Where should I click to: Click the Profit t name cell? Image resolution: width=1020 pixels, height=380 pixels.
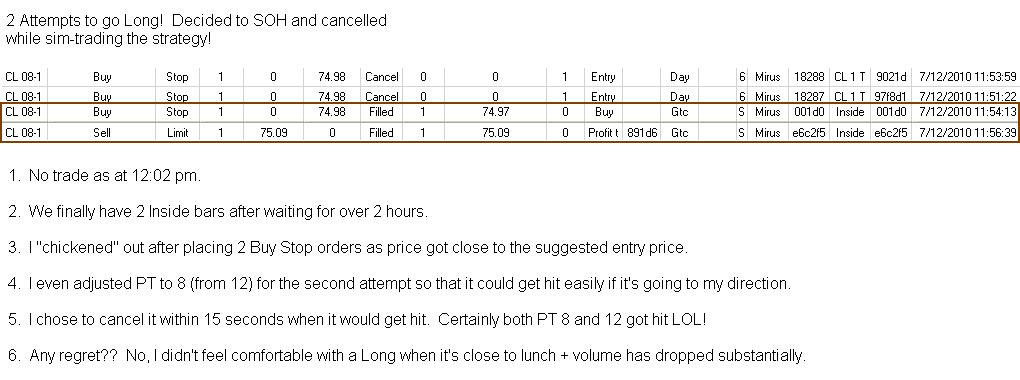pos(603,133)
